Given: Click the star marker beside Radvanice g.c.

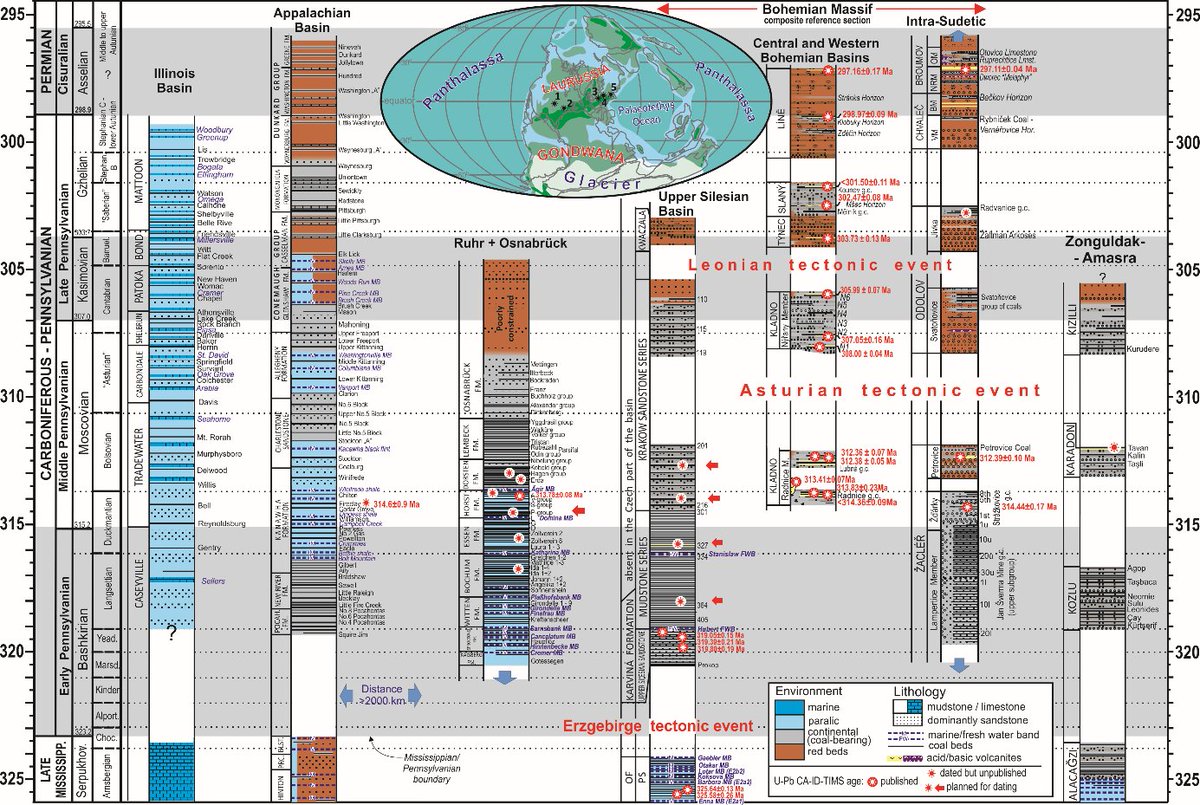Looking at the screenshot, I should [966, 213].
